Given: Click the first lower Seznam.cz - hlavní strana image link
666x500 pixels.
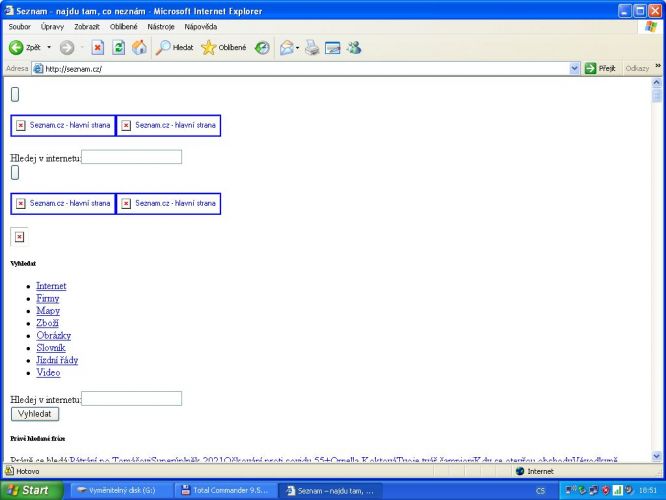Looking at the screenshot, I should [x=63, y=203].
